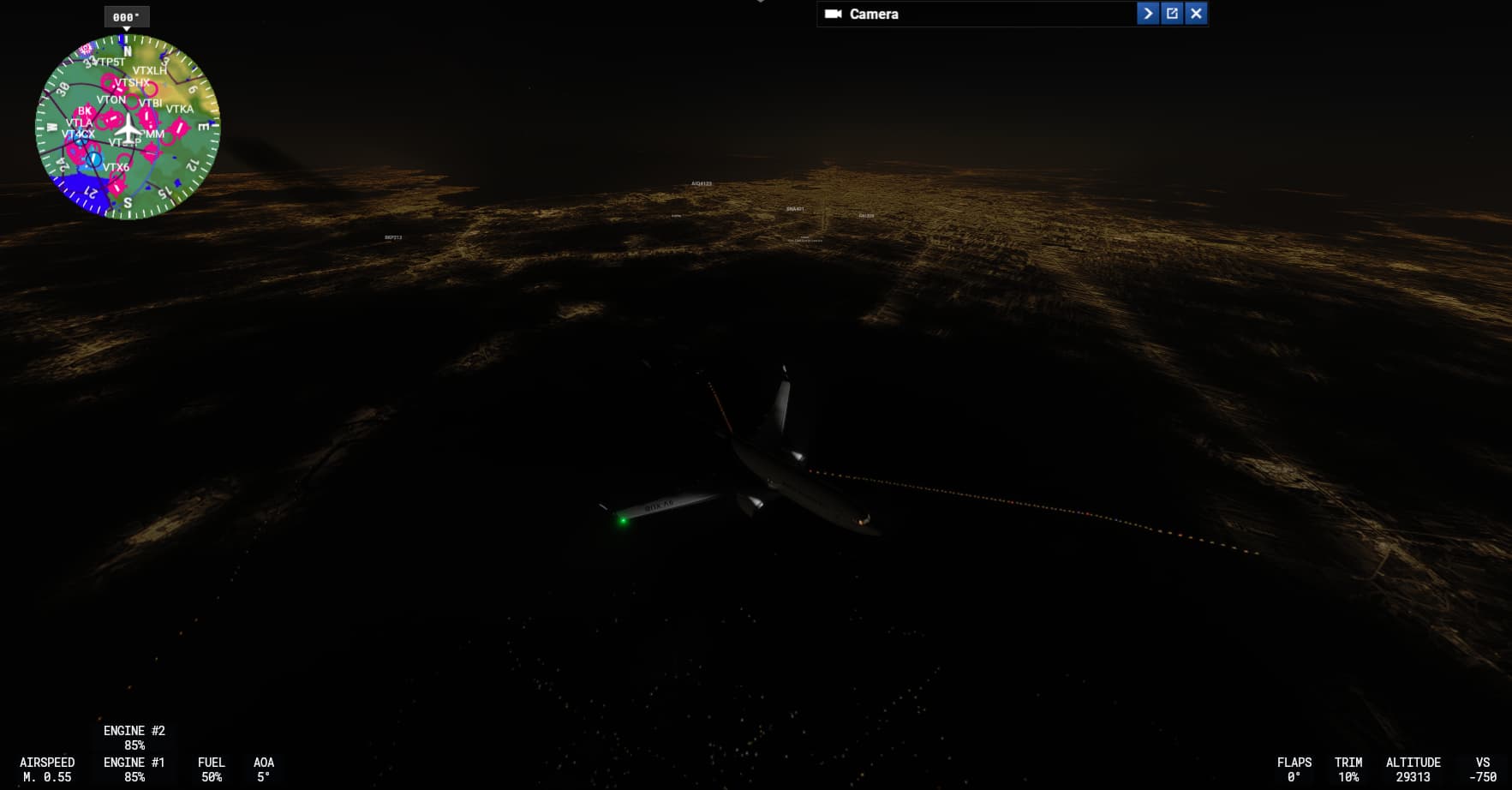
Task: Click the "29313" altitude value
Action: click(x=1413, y=777)
